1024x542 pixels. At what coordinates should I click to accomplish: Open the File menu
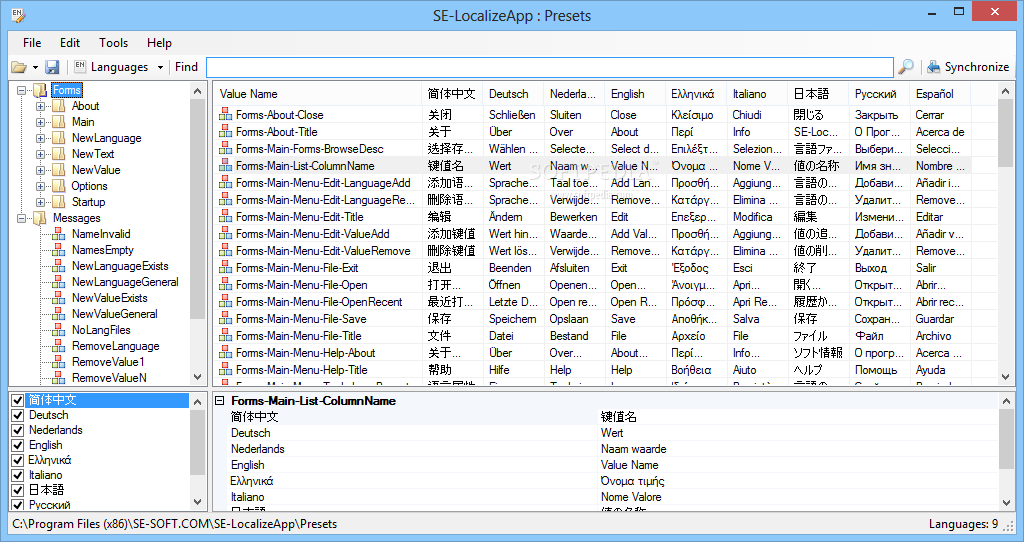(x=32, y=42)
